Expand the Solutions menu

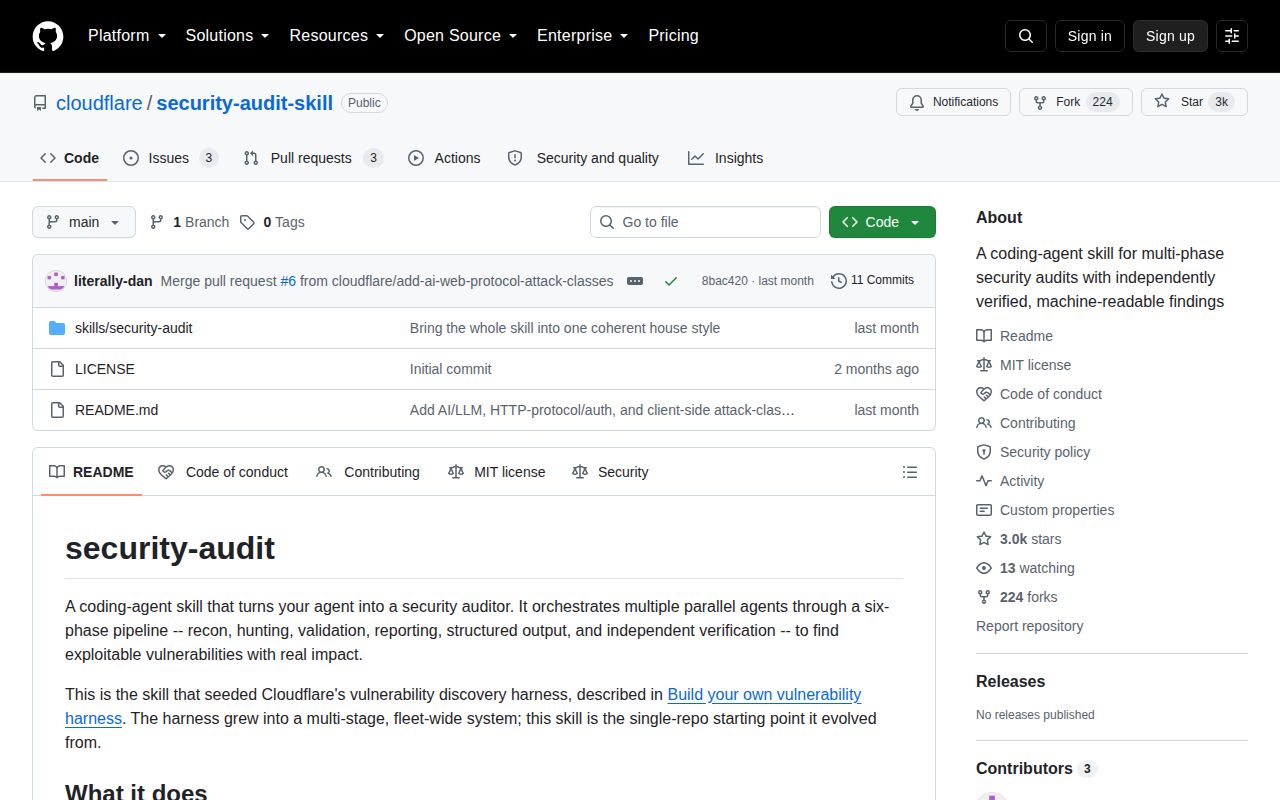(x=227, y=36)
